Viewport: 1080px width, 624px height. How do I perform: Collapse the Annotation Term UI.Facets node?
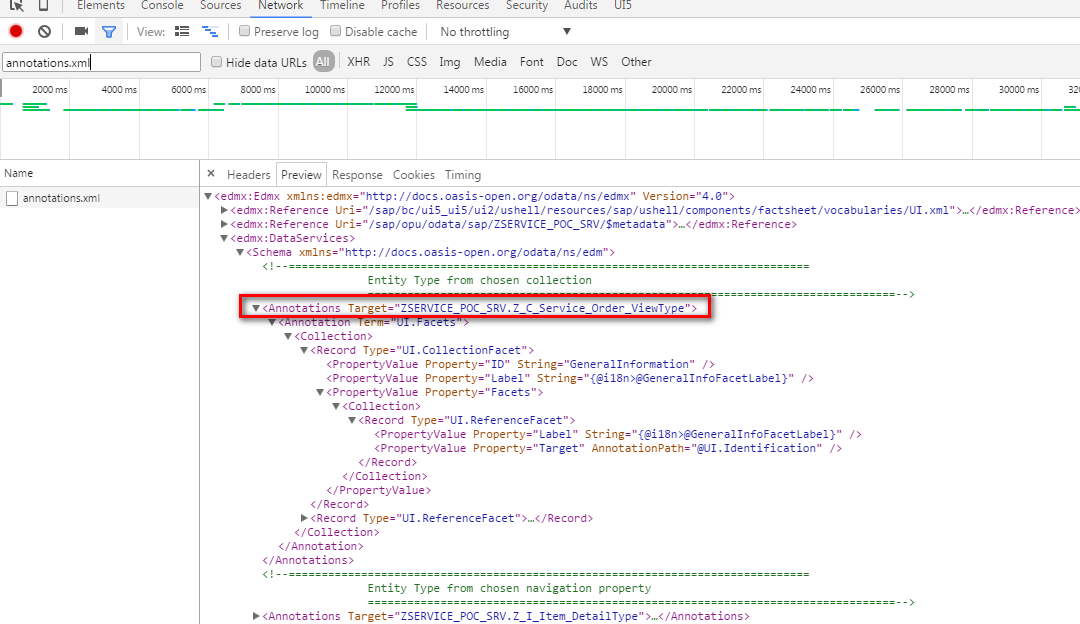click(x=272, y=322)
